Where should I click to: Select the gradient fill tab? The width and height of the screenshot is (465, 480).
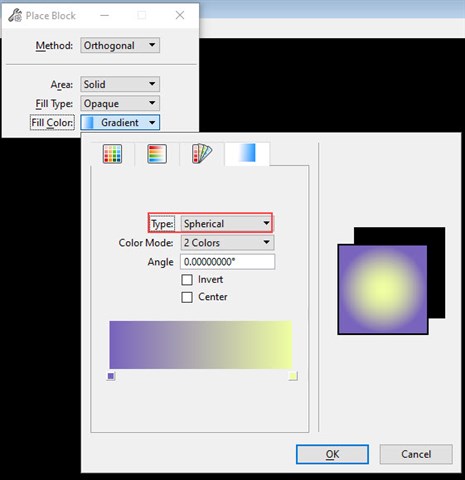pos(247,153)
